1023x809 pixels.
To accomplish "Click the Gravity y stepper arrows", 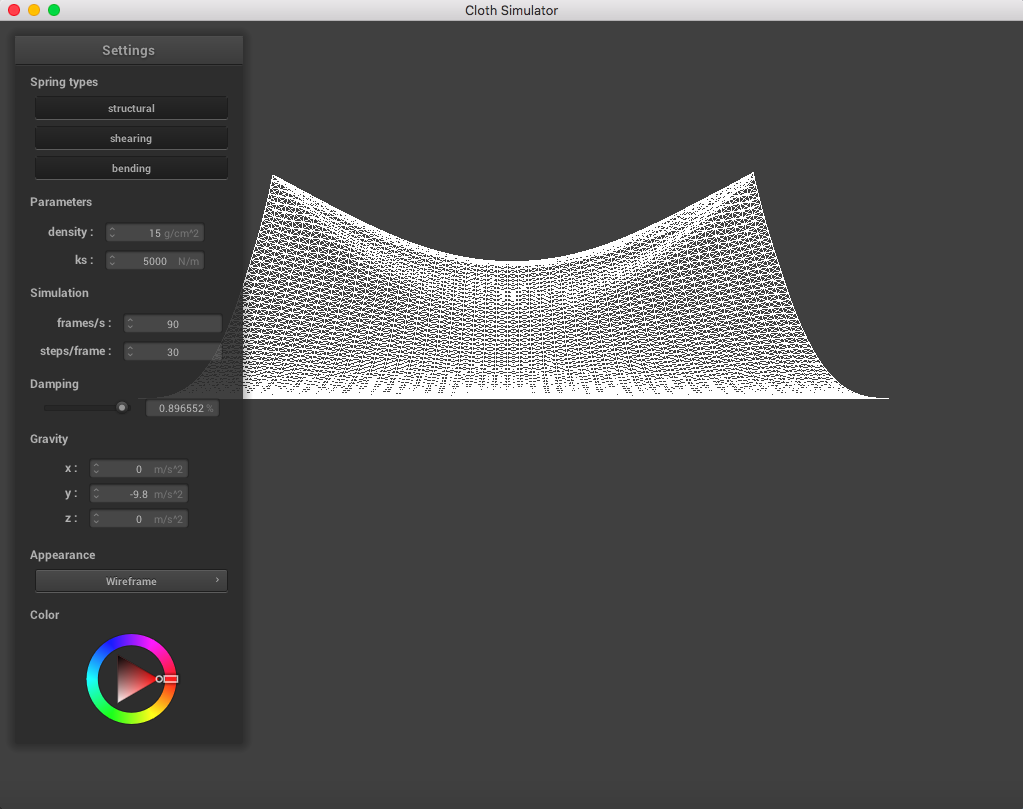I will 96,494.
